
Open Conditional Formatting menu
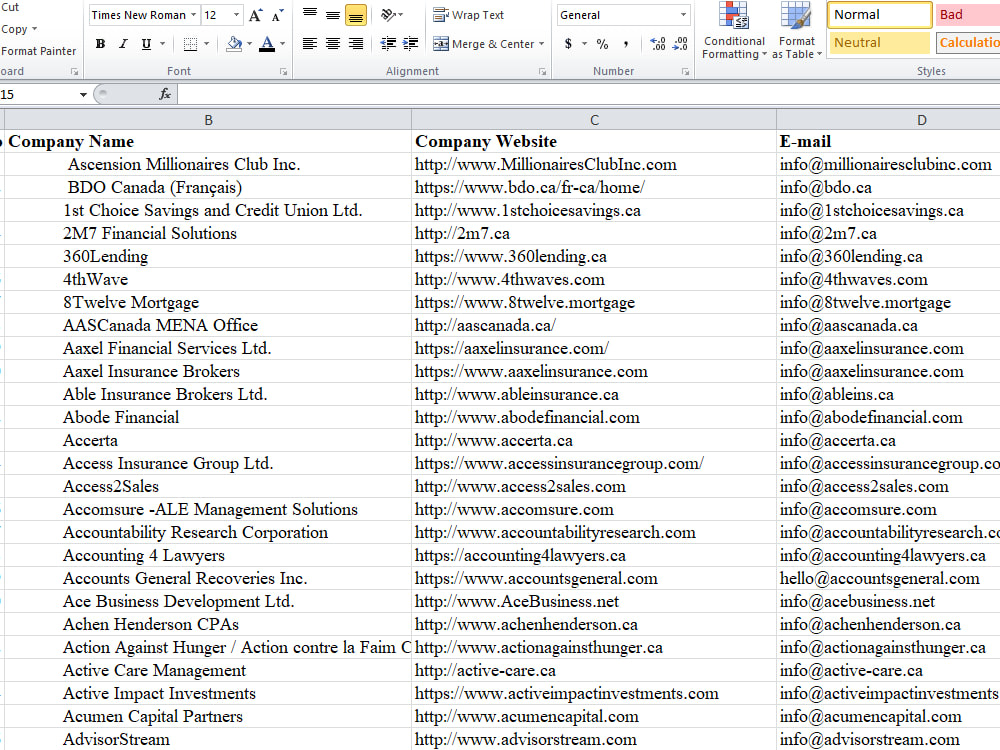point(734,31)
